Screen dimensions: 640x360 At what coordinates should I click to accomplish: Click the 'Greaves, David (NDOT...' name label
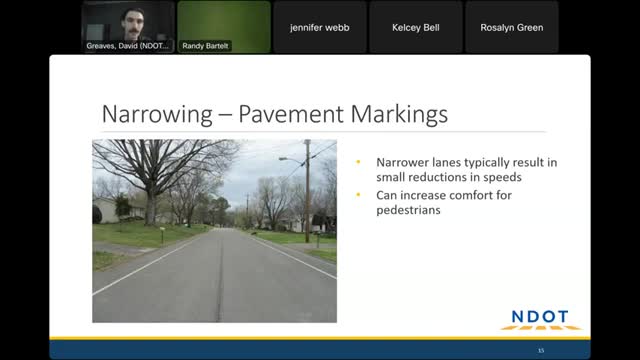(127, 46)
